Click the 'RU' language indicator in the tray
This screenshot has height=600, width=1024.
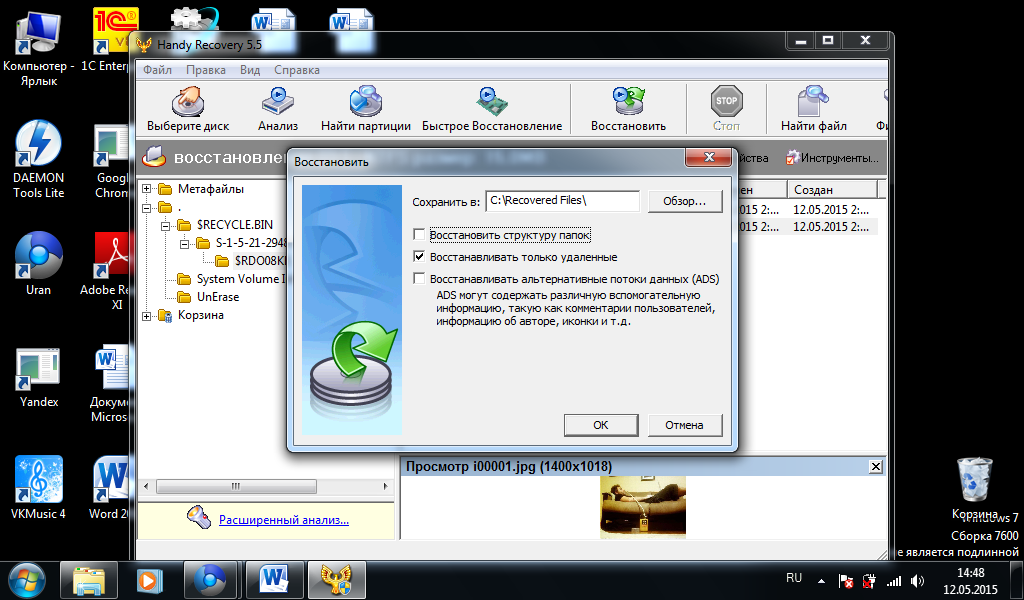click(x=794, y=578)
